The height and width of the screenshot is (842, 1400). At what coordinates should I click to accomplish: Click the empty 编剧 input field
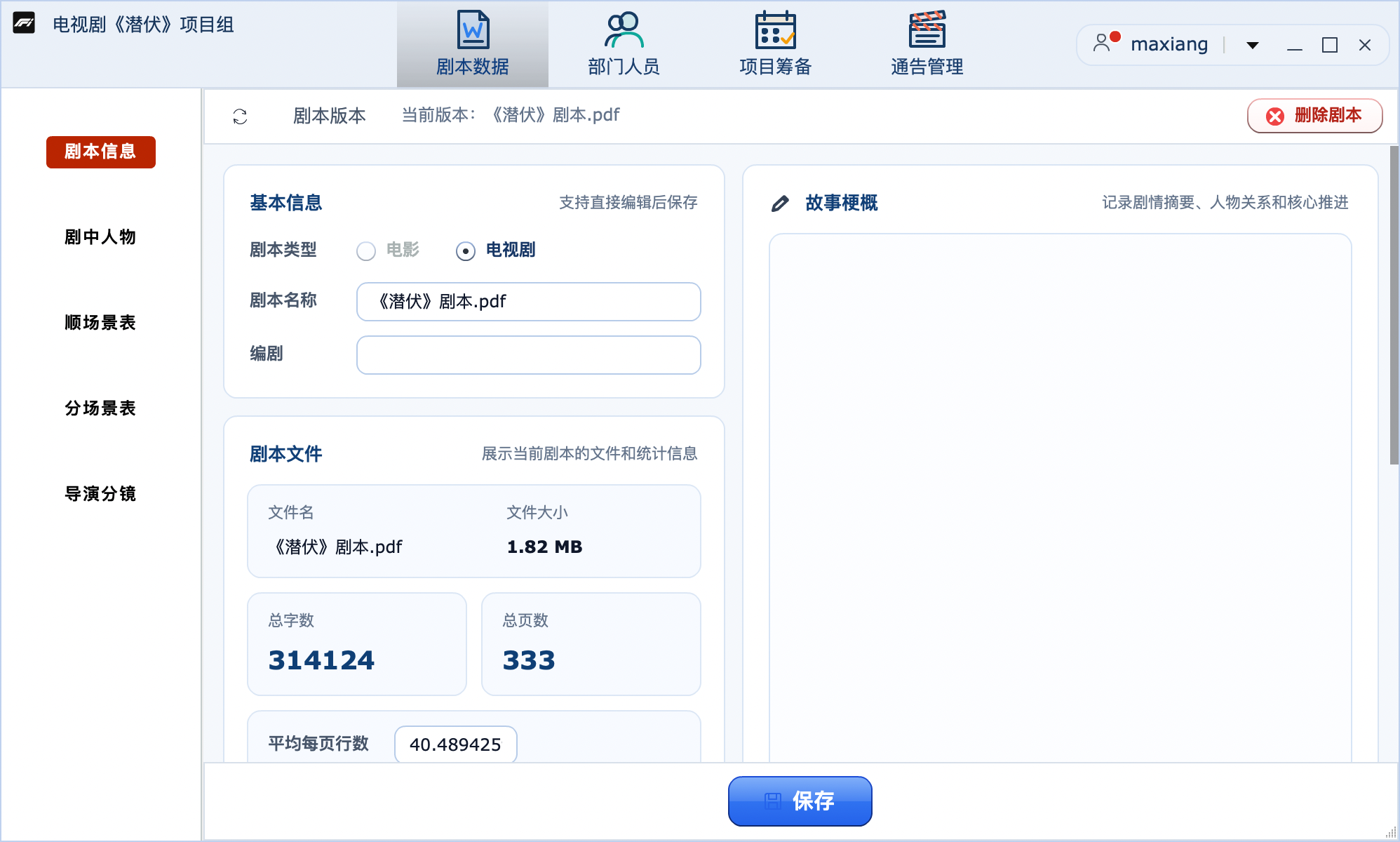(x=529, y=355)
